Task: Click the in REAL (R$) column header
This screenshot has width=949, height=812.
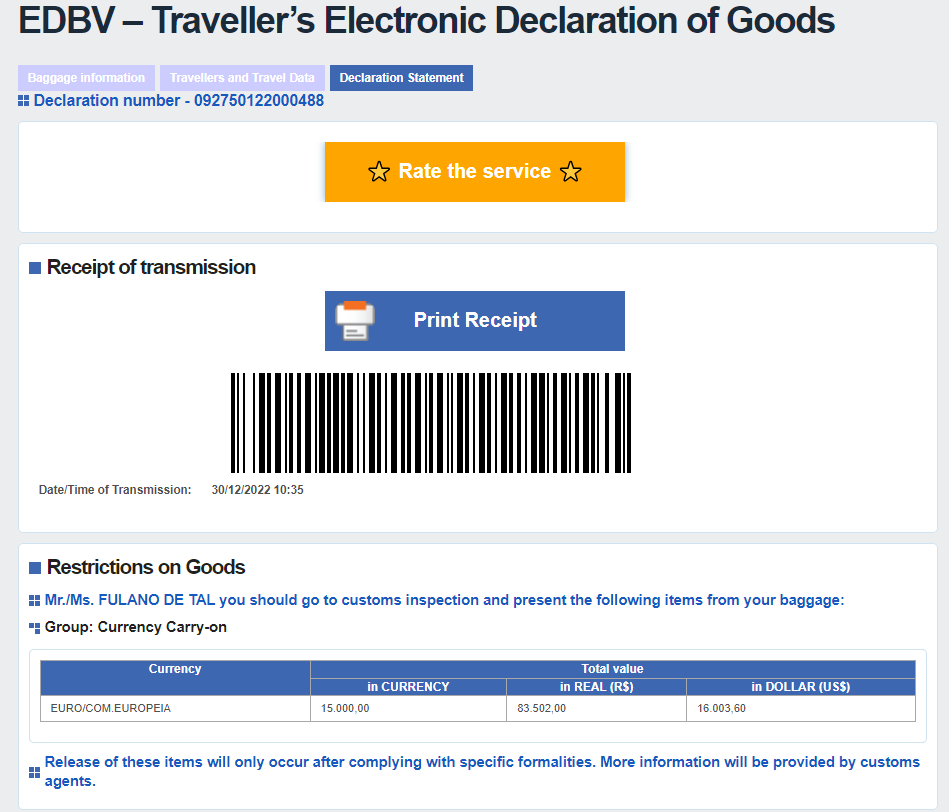Action: (596, 687)
